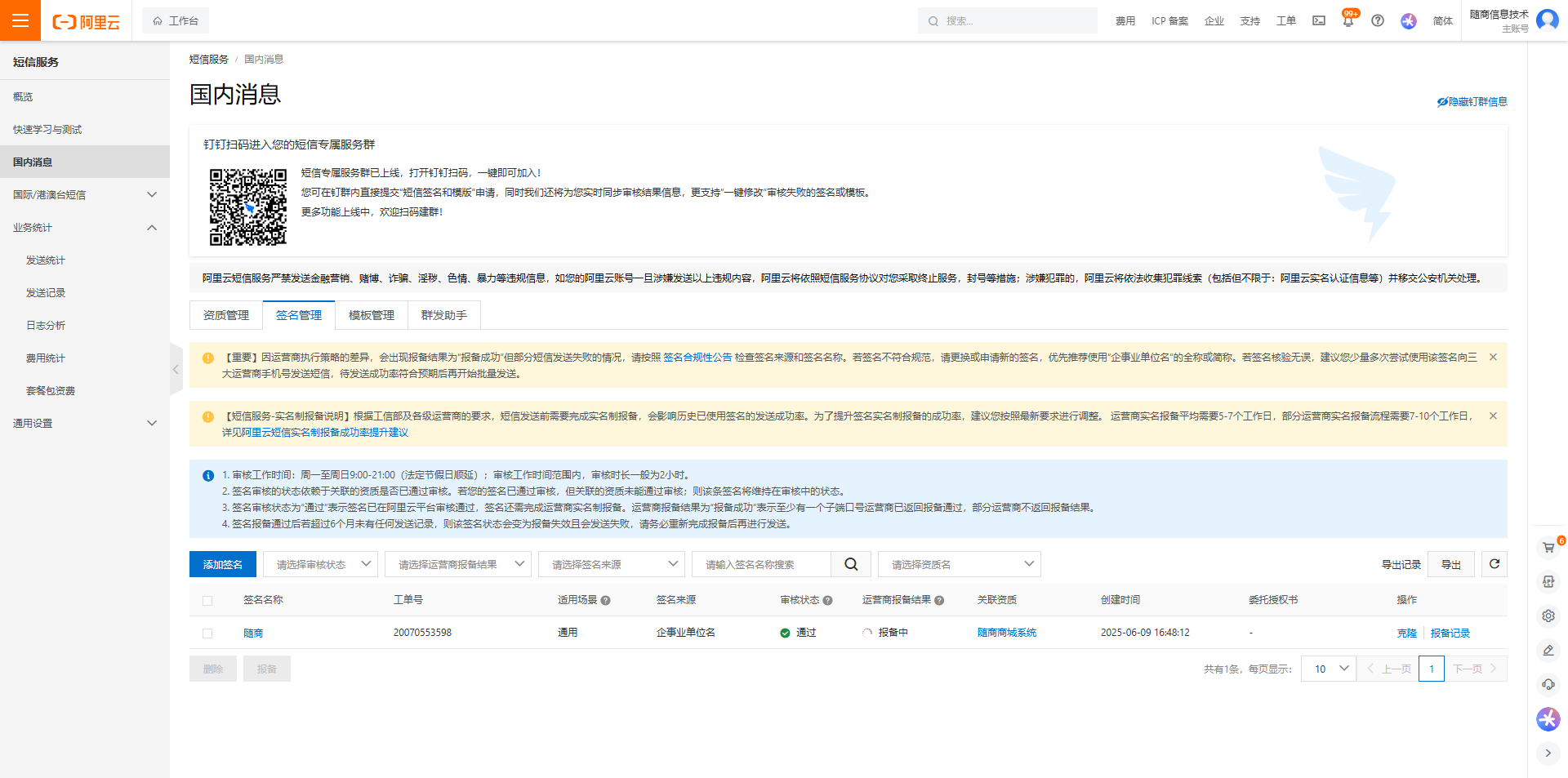
Task: Close the important carrier notice banner
Action: pos(1493,357)
